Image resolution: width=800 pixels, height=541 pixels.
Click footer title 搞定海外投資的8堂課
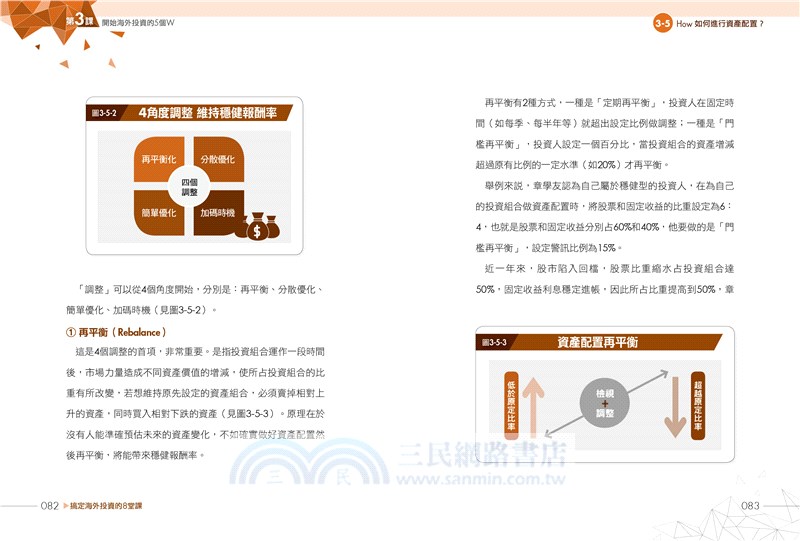[x=106, y=506]
